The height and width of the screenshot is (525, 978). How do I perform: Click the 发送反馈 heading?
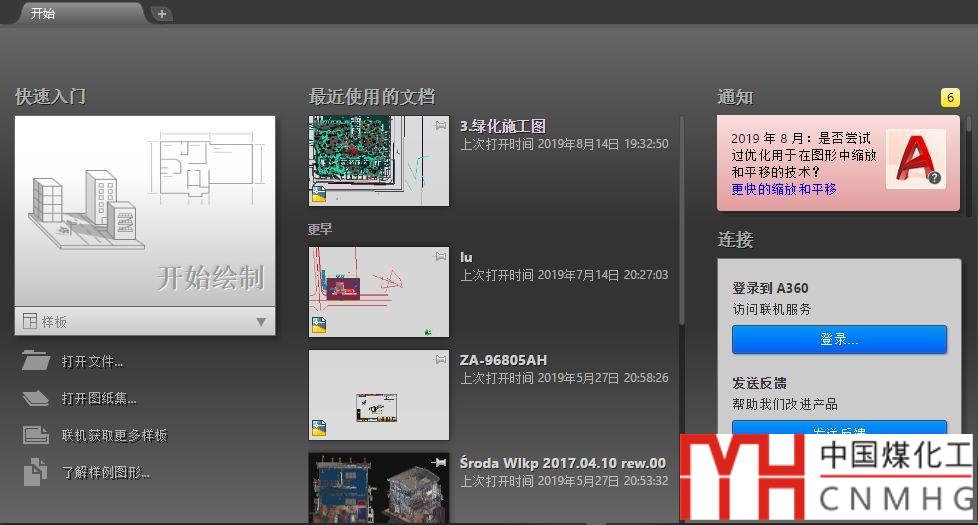coord(759,383)
